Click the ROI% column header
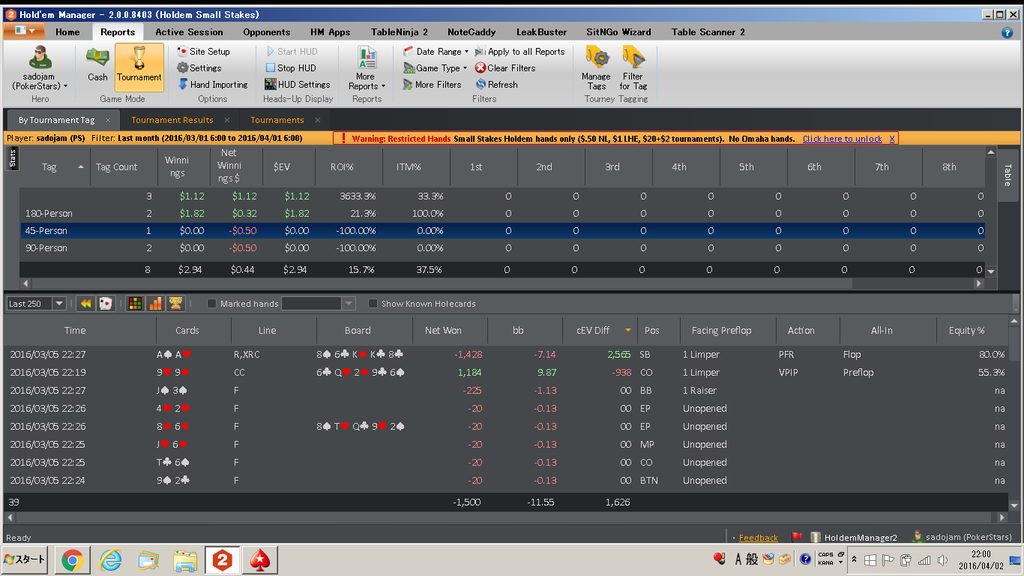Image resolution: width=1024 pixels, height=576 pixels. pyautogui.click(x=342, y=167)
